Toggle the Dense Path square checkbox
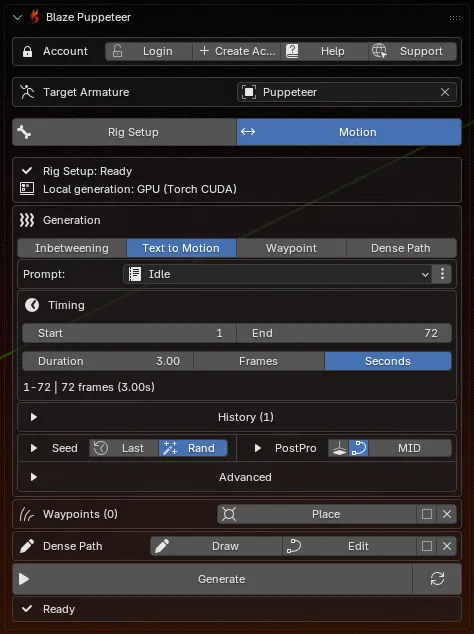This screenshot has height=634, width=474. click(427, 546)
